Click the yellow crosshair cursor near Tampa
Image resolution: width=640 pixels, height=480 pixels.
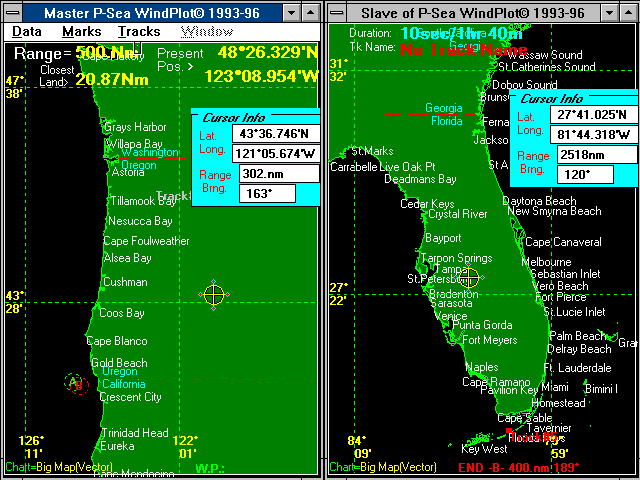pos(469,278)
